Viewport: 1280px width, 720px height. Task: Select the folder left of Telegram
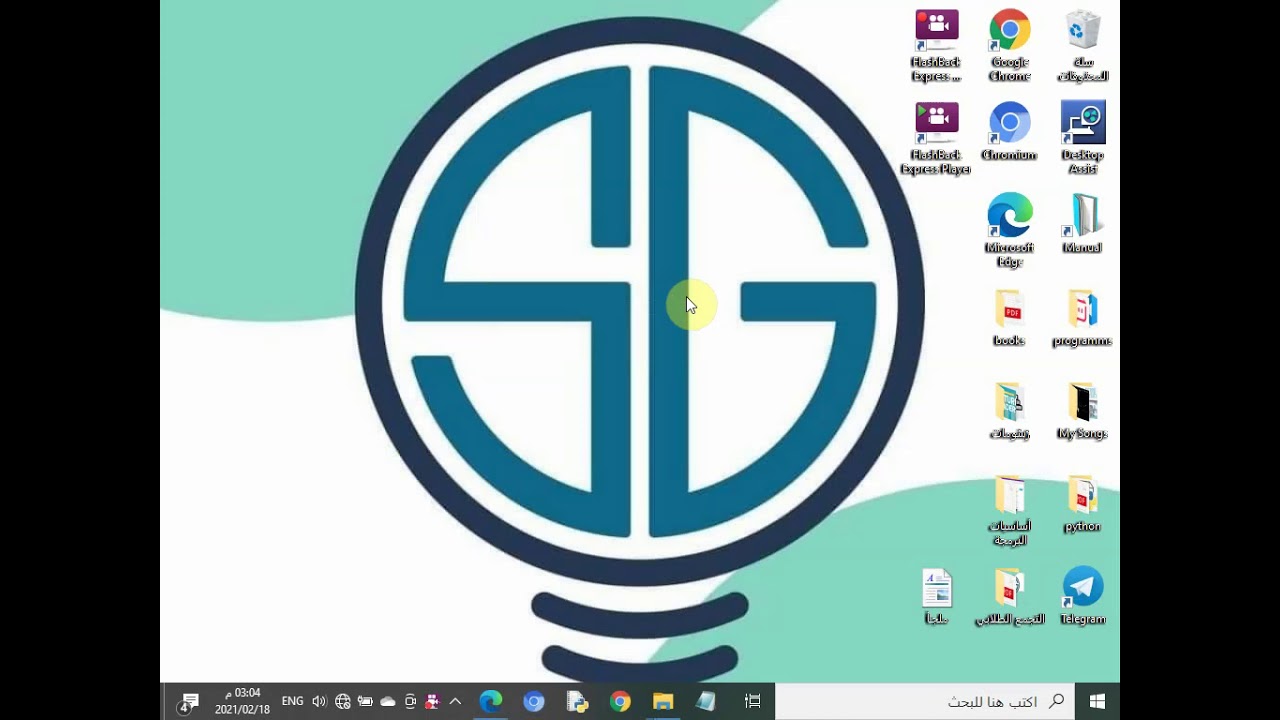(1009, 597)
